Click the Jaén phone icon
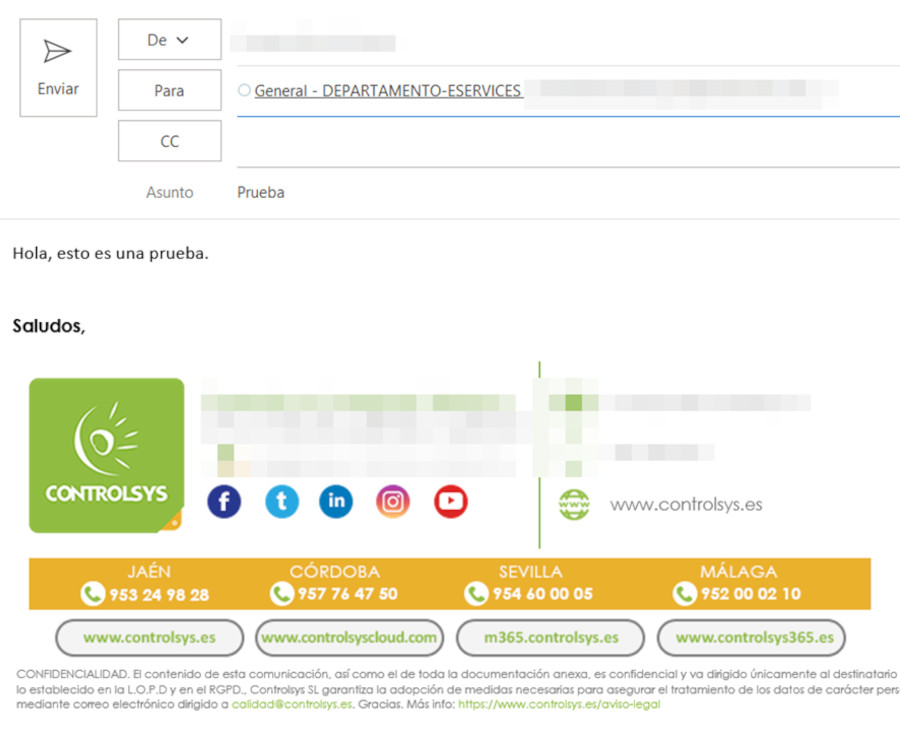The image size is (900, 733). click(93, 594)
